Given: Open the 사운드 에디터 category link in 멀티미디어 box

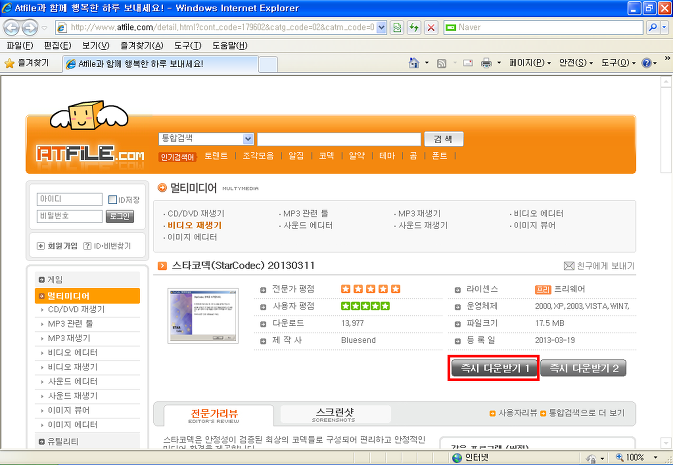Looking at the screenshot, I should click(x=306, y=225).
